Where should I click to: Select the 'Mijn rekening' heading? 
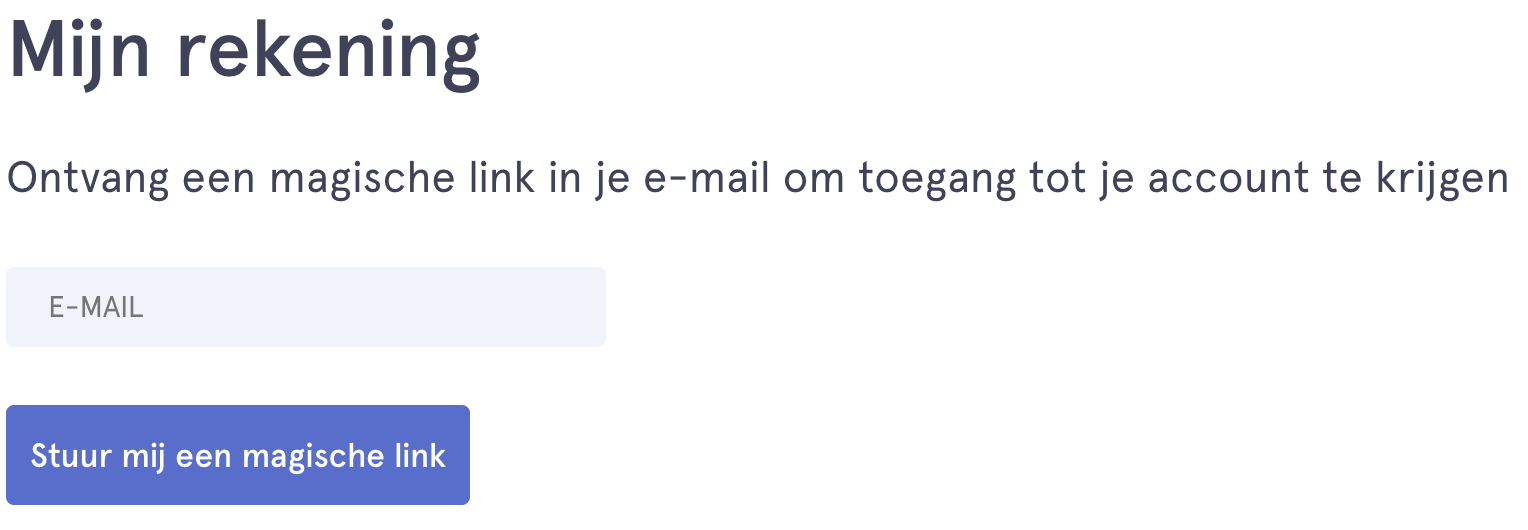click(245, 52)
